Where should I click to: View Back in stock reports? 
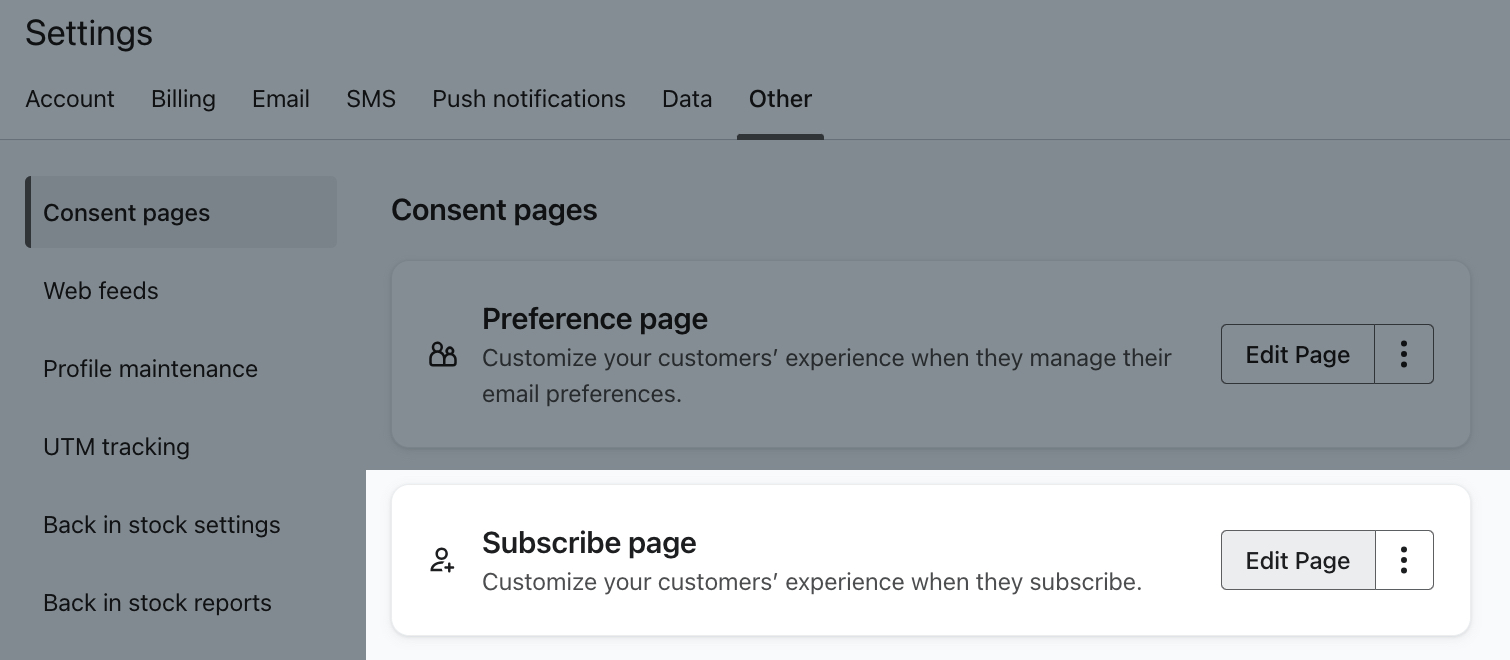(x=157, y=602)
